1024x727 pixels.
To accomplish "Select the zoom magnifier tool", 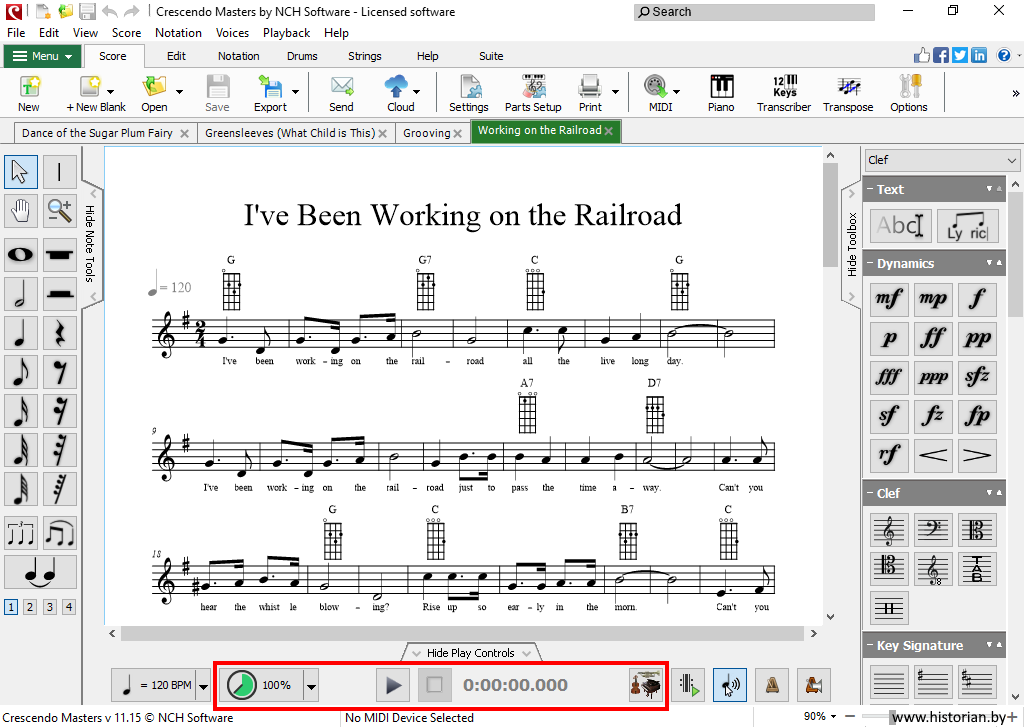I will 60,210.
